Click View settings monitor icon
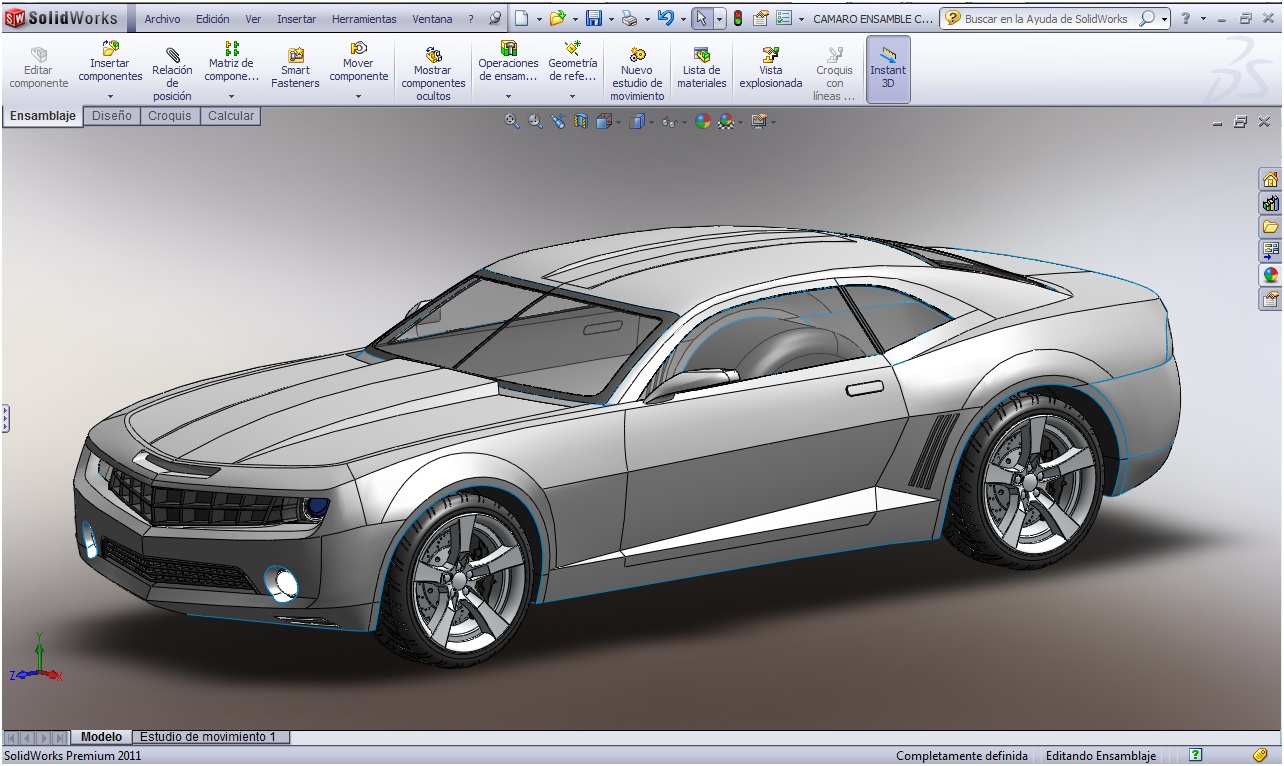 [759, 121]
